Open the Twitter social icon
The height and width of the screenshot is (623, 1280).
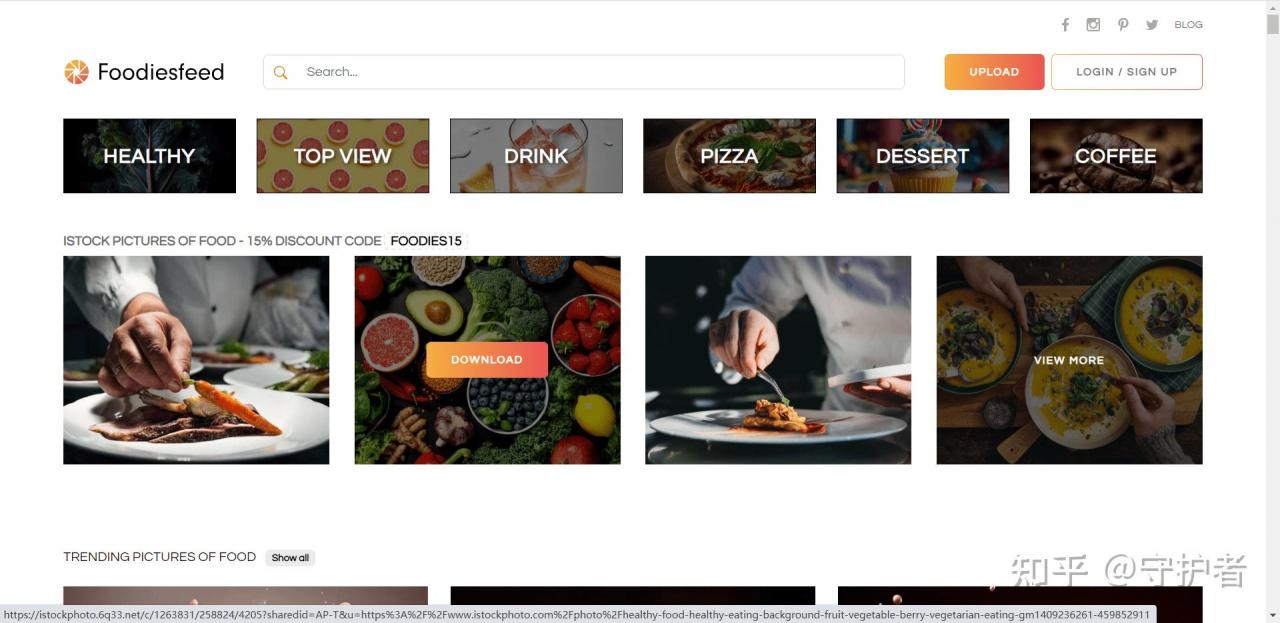(1152, 25)
